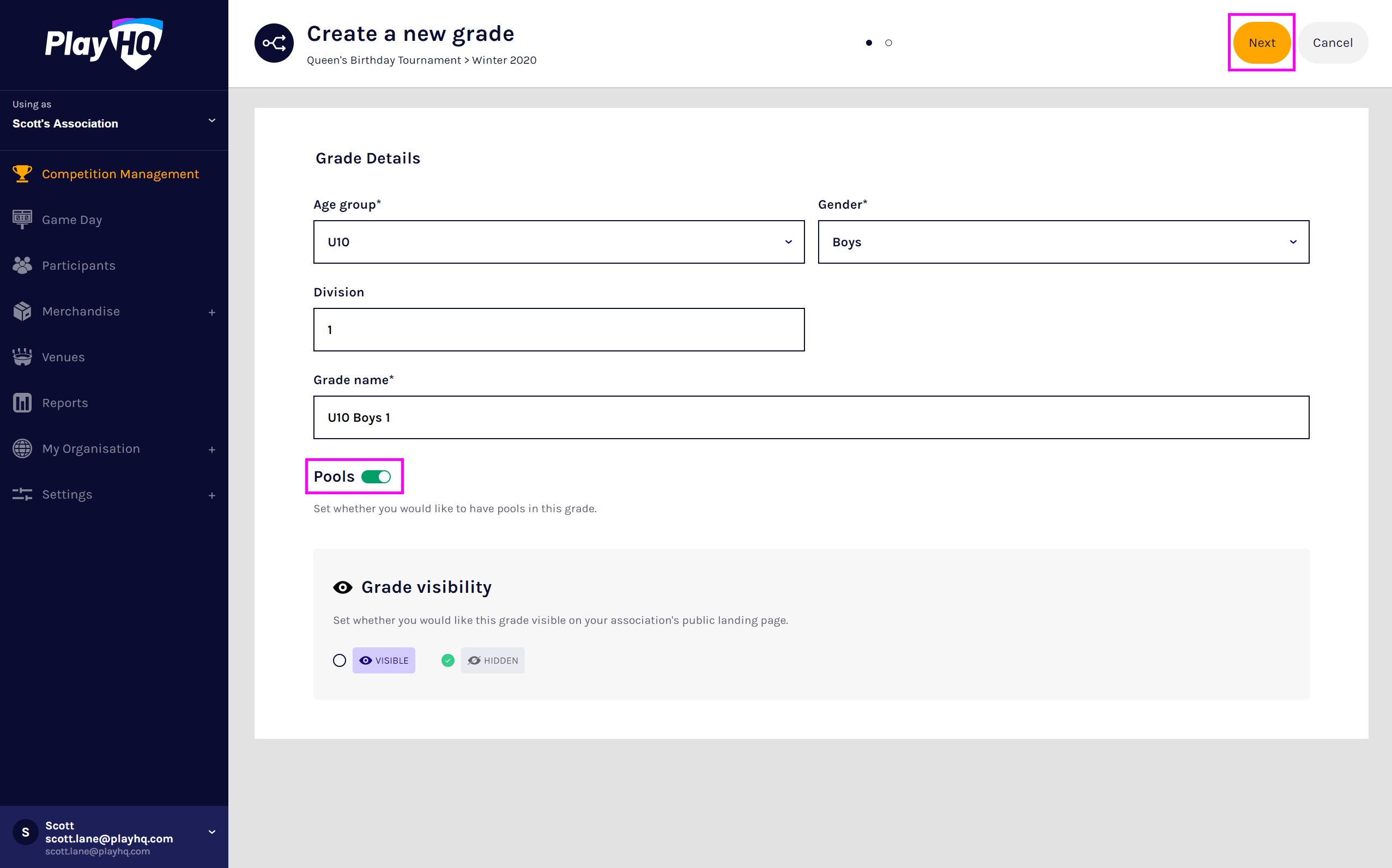Screen dimensions: 1392x868
Task: Expand the Settings menu plus sign
Action: (212, 495)
